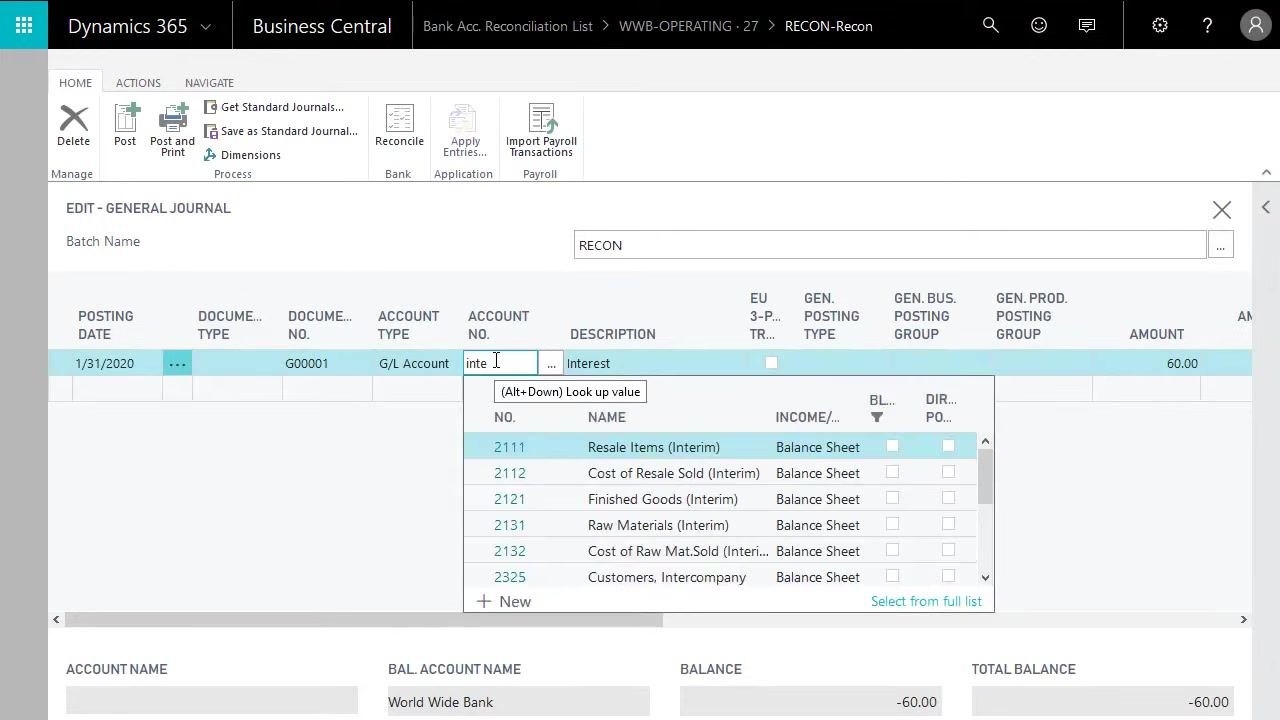Switch to the HOME ribbon tab
This screenshot has height=720, width=1280.
click(x=75, y=83)
